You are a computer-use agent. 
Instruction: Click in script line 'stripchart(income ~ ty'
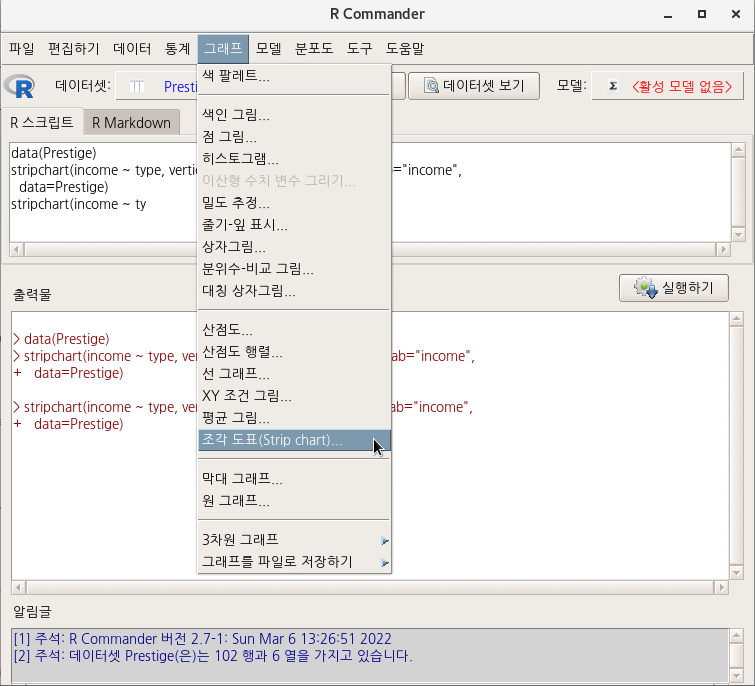(78, 204)
